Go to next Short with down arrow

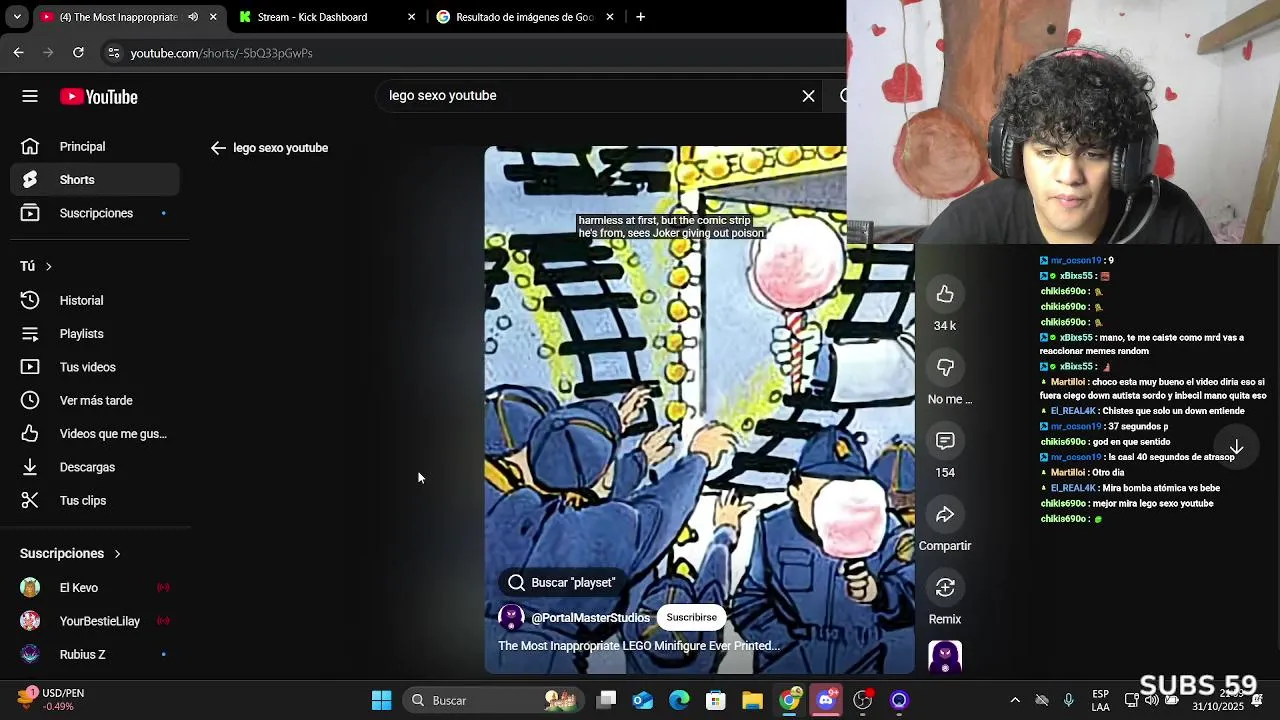tap(1236, 447)
